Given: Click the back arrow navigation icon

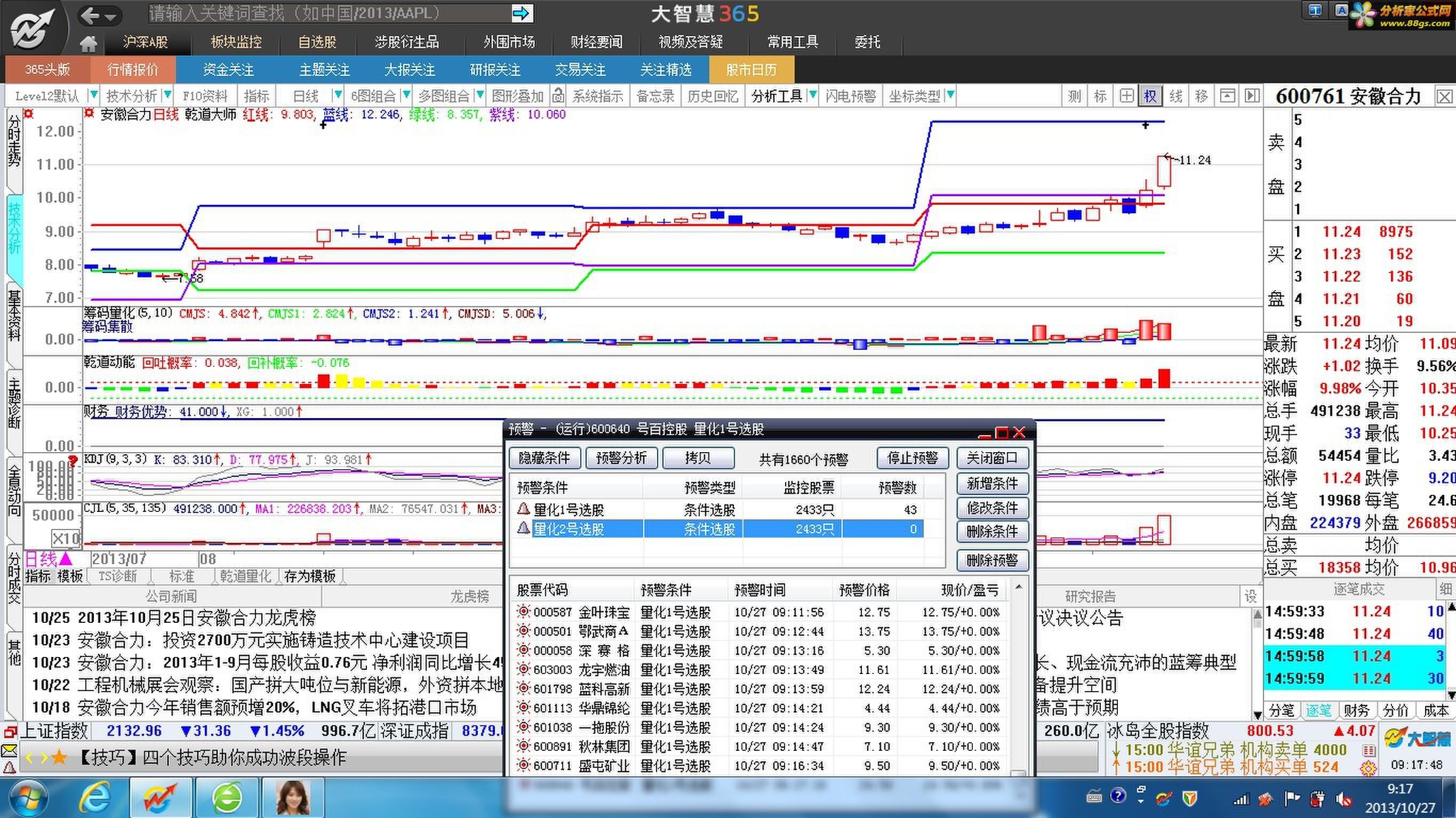Looking at the screenshot, I should click(x=90, y=15).
